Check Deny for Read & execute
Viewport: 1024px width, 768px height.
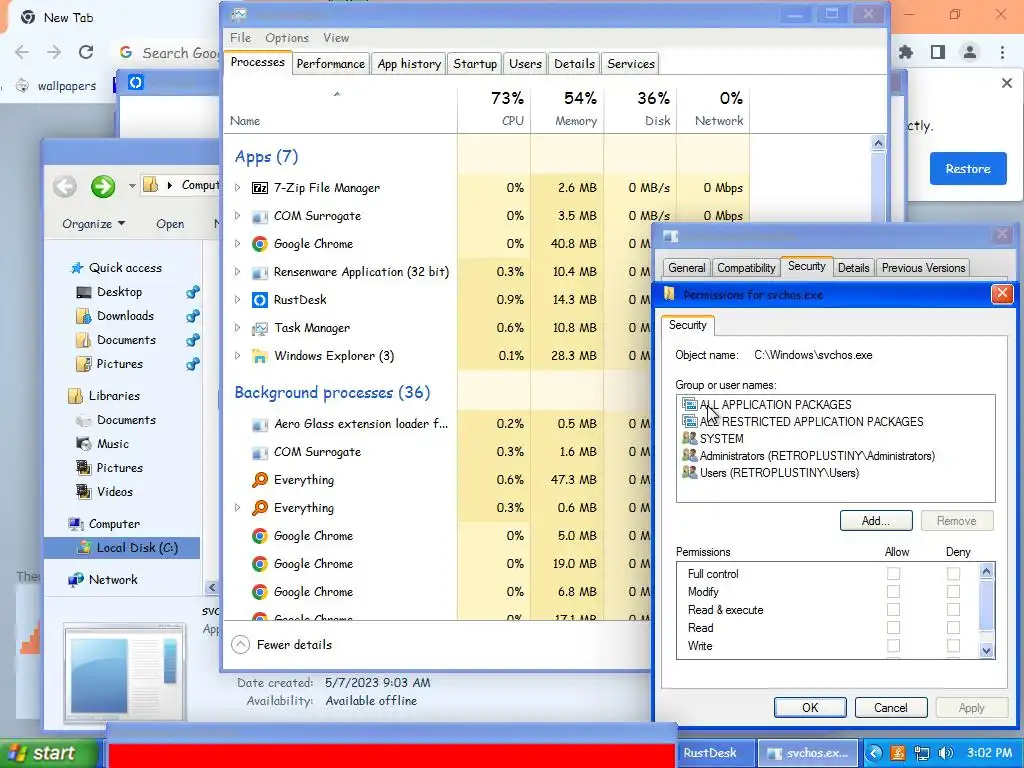point(953,609)
